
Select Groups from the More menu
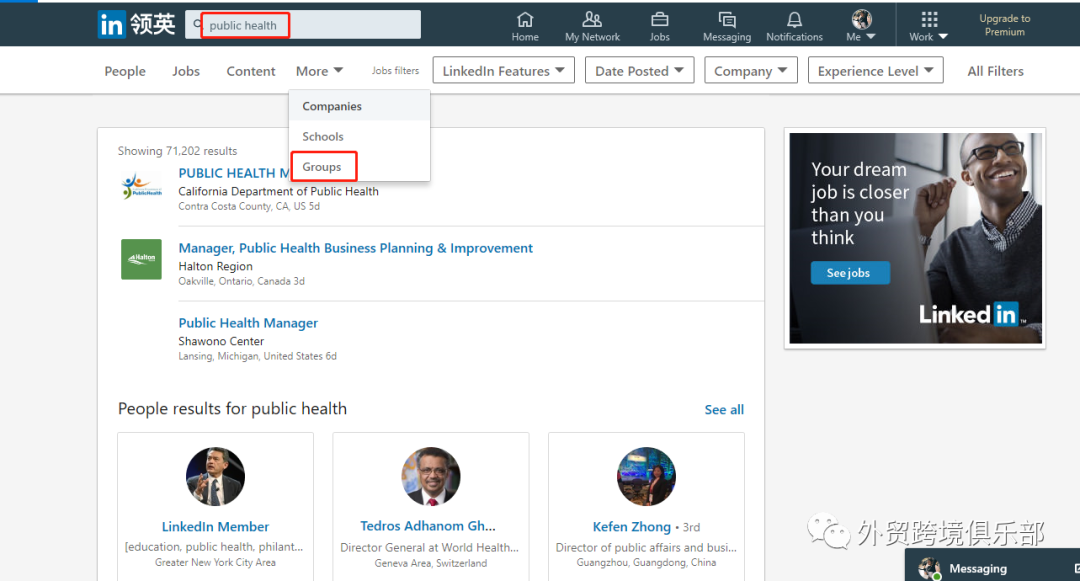tap(360, 167)
